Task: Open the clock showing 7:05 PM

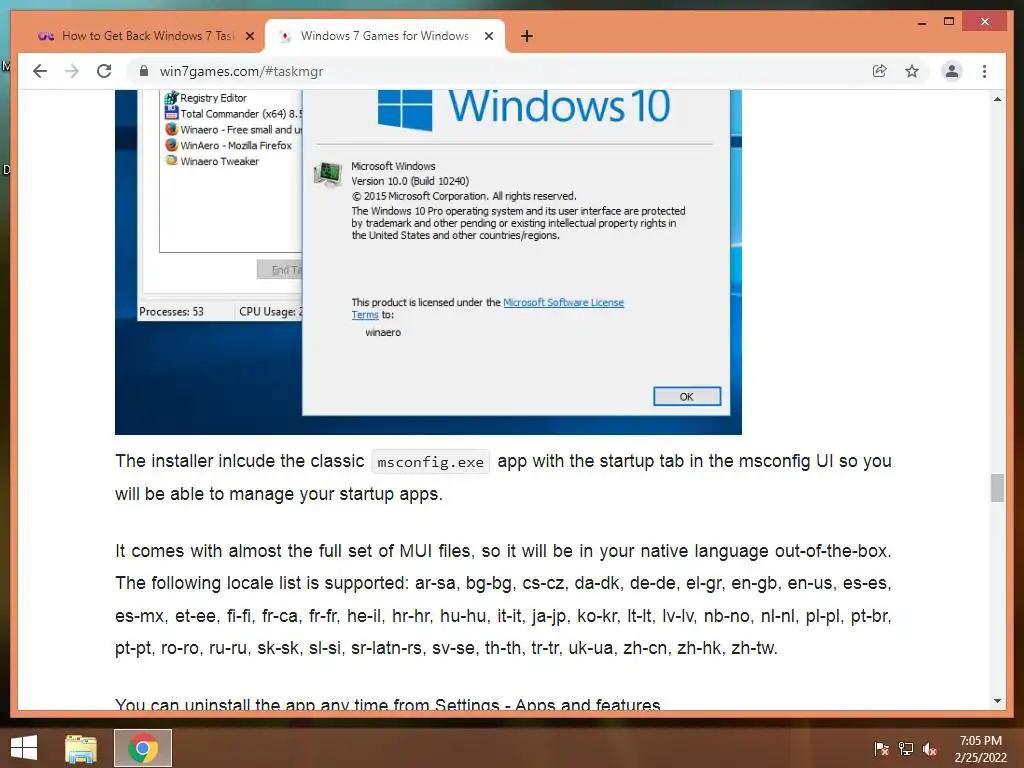Action: pyautogui.click(x=980, y=749)
